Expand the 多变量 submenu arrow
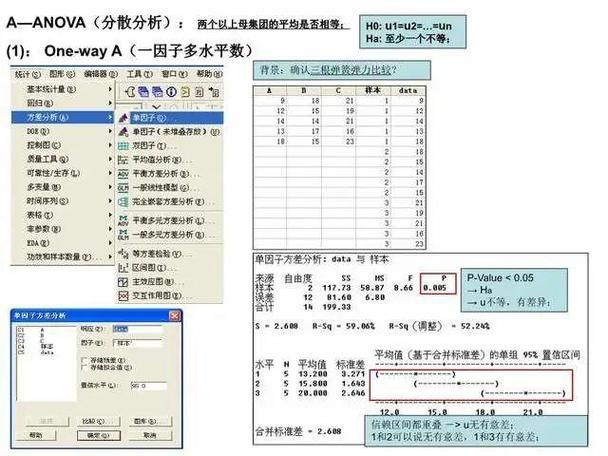 (x=110, y=187)
